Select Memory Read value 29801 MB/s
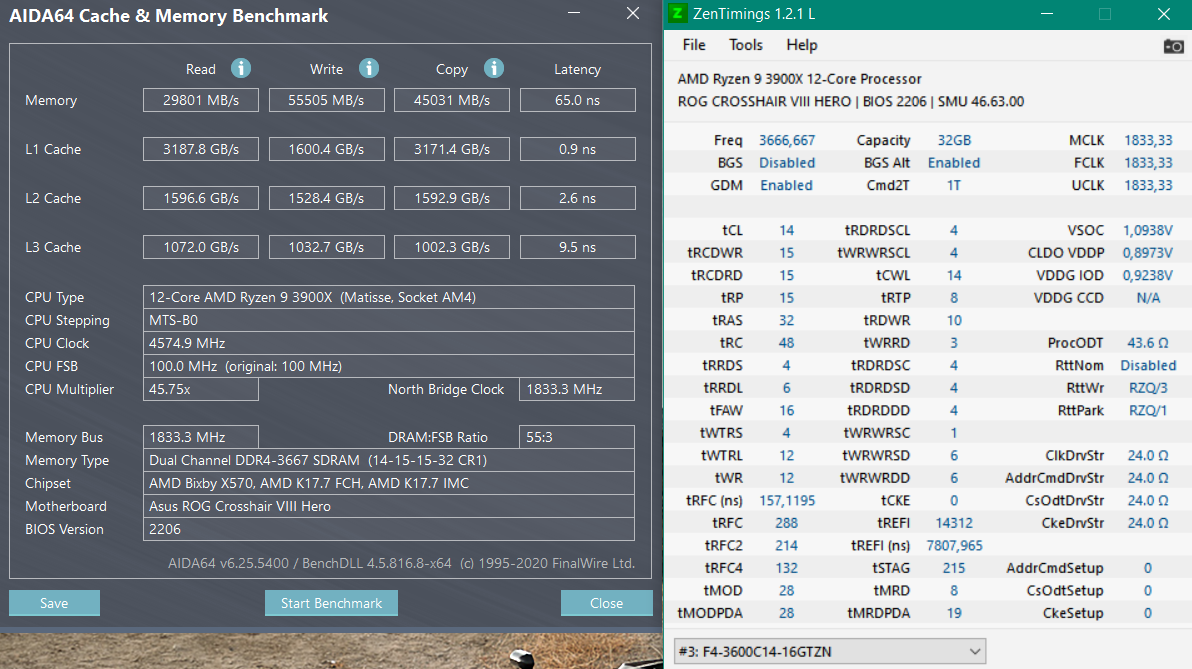Screen dimensions: 1192x669 [x=201, y=100]
